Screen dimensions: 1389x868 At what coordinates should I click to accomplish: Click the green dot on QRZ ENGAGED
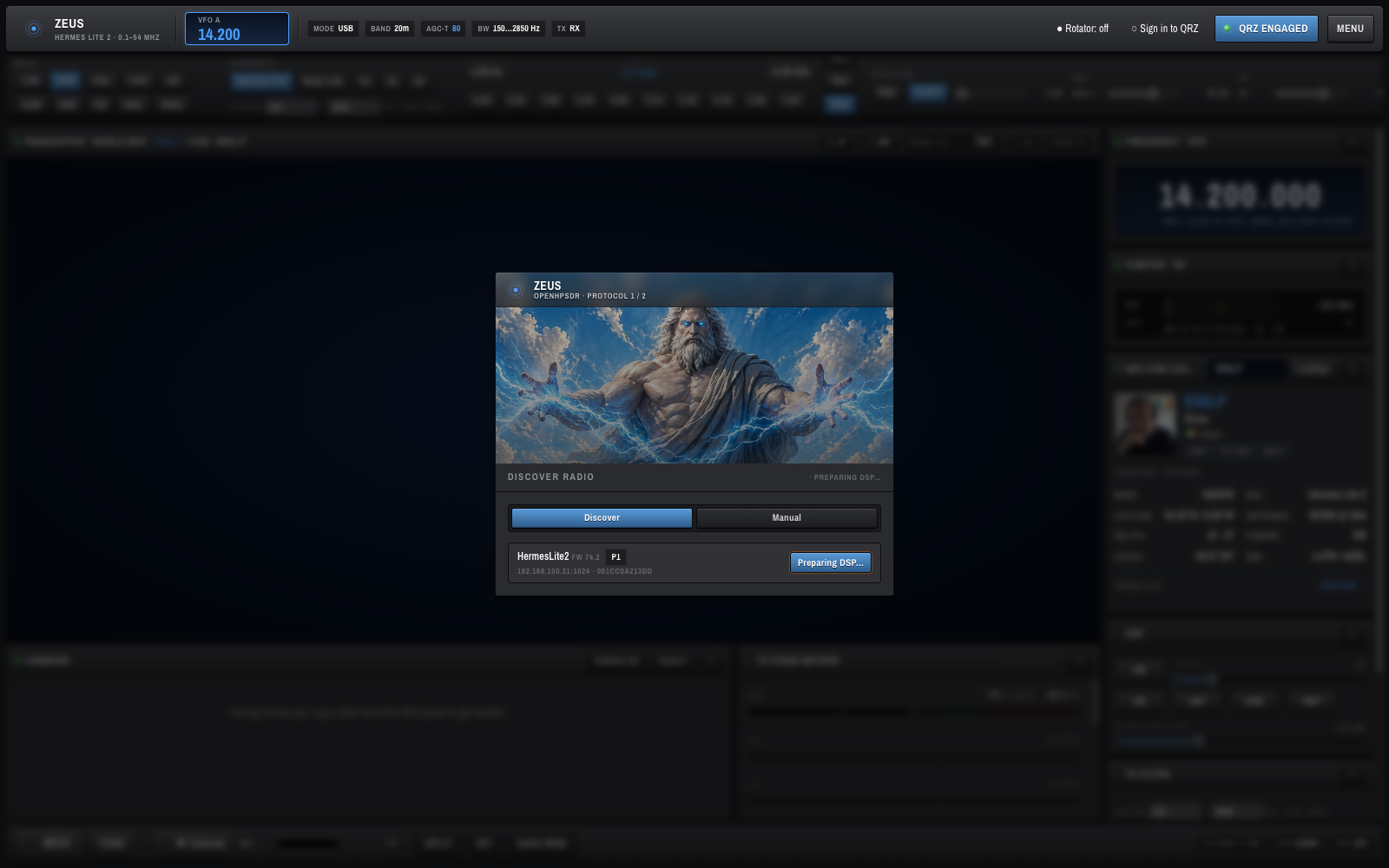coord(1227,28)
